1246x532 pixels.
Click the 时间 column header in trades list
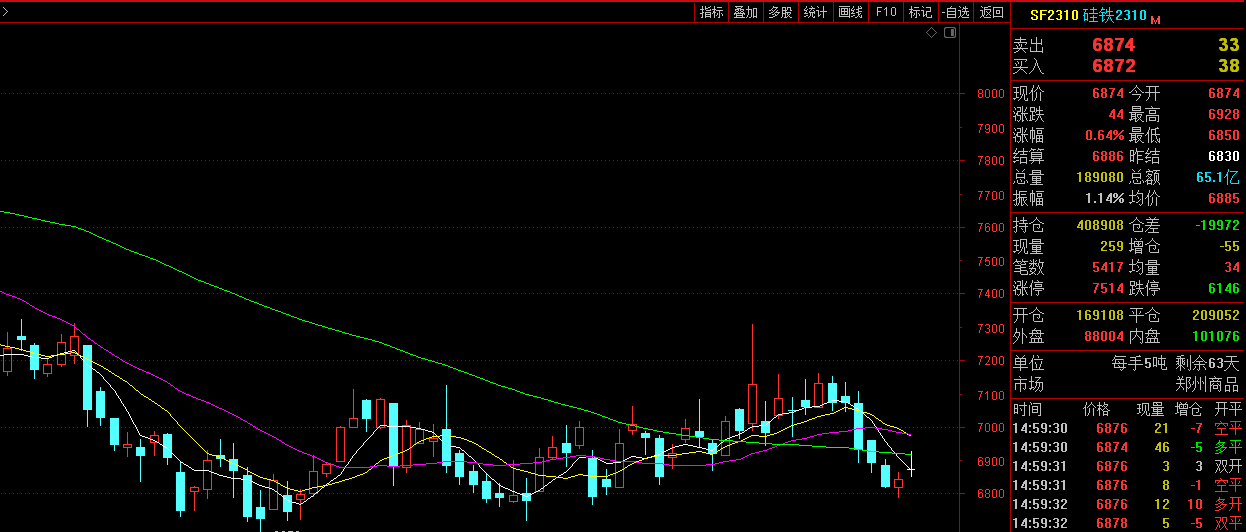[x=1026, y=409]
